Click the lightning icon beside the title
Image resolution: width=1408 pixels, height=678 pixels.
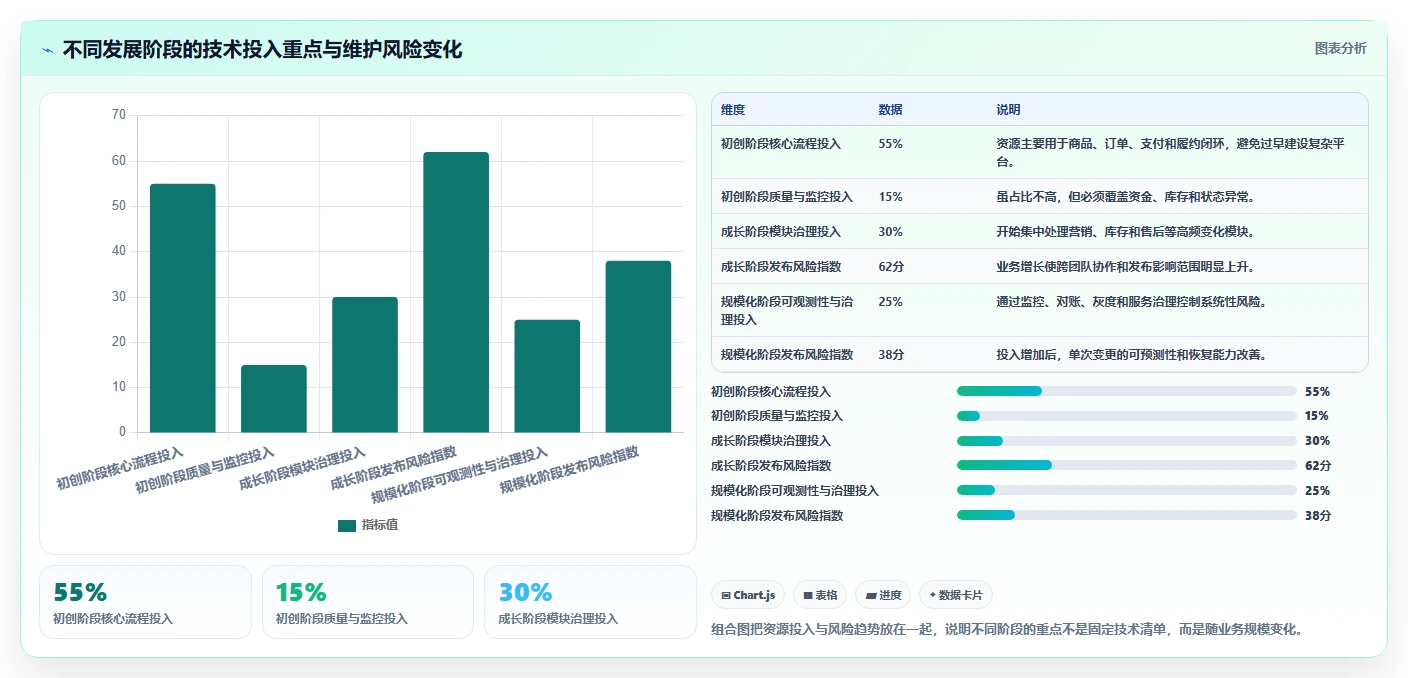tap(47, 50)
